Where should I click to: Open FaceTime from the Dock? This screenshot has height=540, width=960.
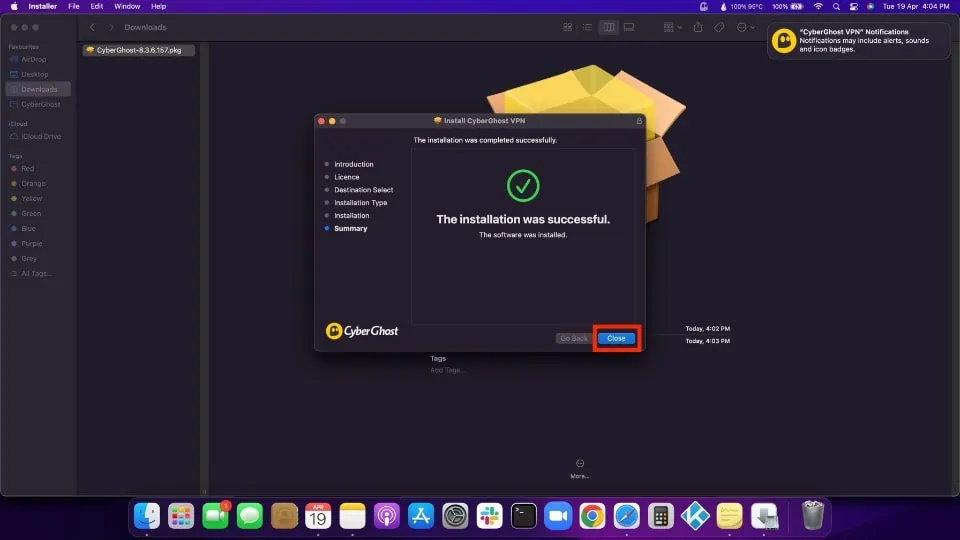pos(216,516)
